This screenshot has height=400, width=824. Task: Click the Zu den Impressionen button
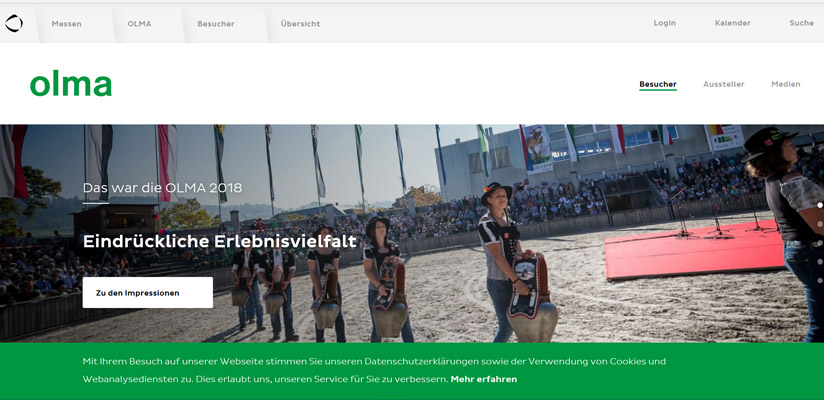148,293
